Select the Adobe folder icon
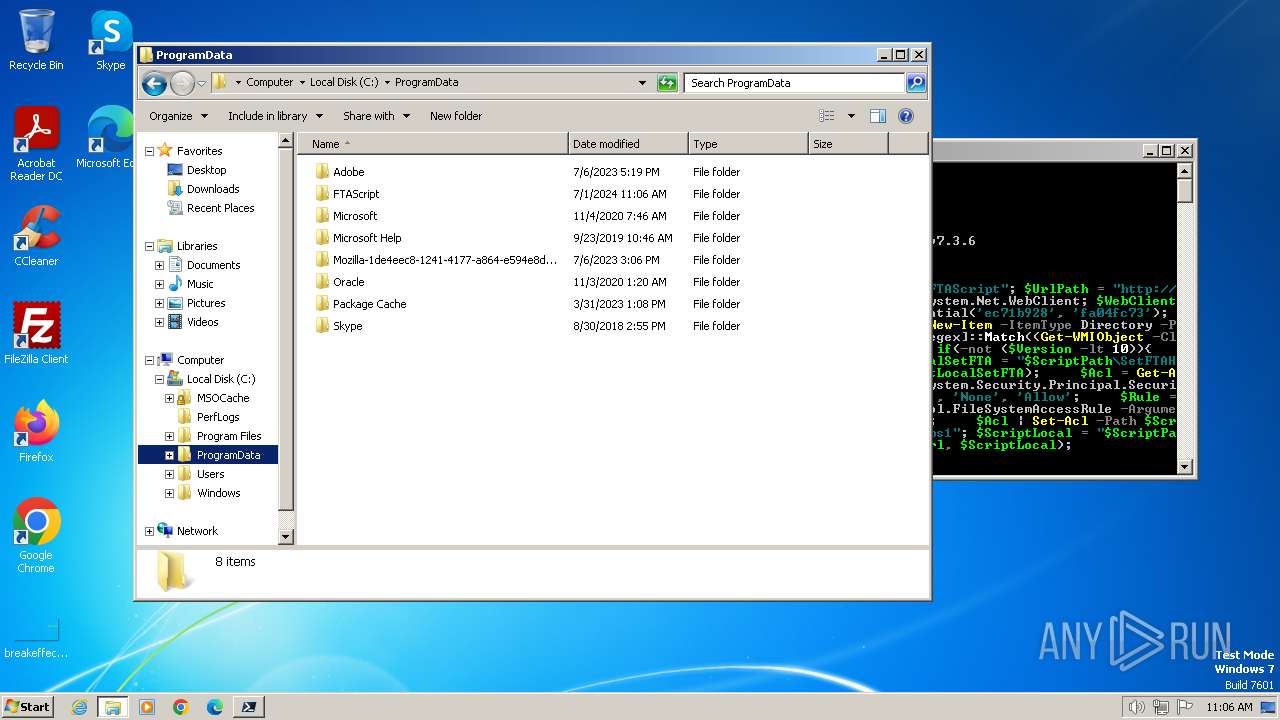 pos(322,172)
